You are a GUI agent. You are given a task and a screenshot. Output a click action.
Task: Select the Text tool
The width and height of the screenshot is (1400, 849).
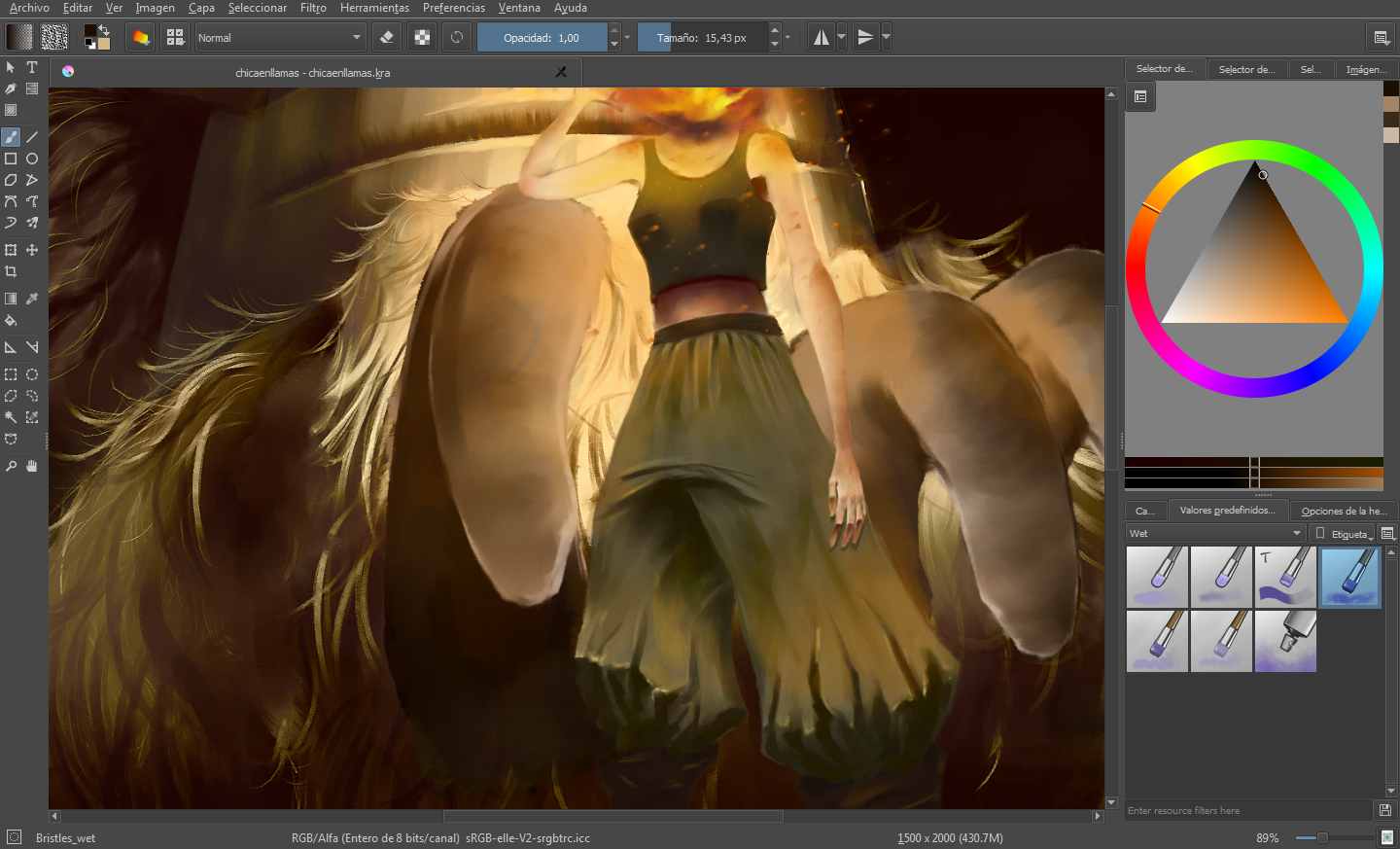[x=32, y=67]
